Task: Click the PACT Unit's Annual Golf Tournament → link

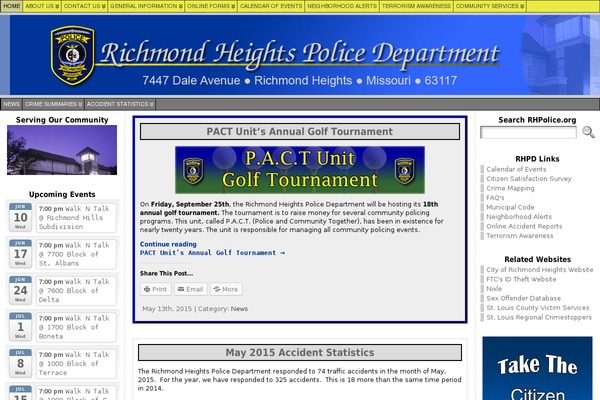Action: (212, 253)
